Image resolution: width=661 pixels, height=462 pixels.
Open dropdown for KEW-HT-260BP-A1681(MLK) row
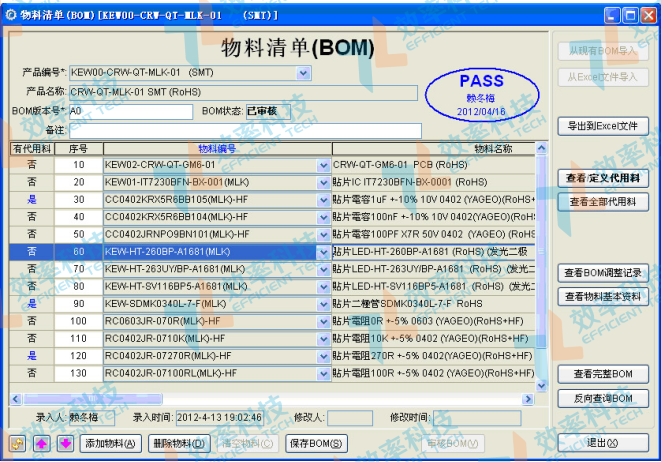click(322, 252)
